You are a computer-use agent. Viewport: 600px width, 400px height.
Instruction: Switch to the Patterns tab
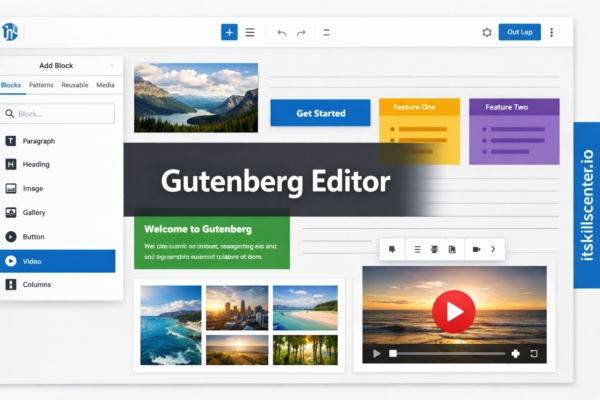(41, 86)
